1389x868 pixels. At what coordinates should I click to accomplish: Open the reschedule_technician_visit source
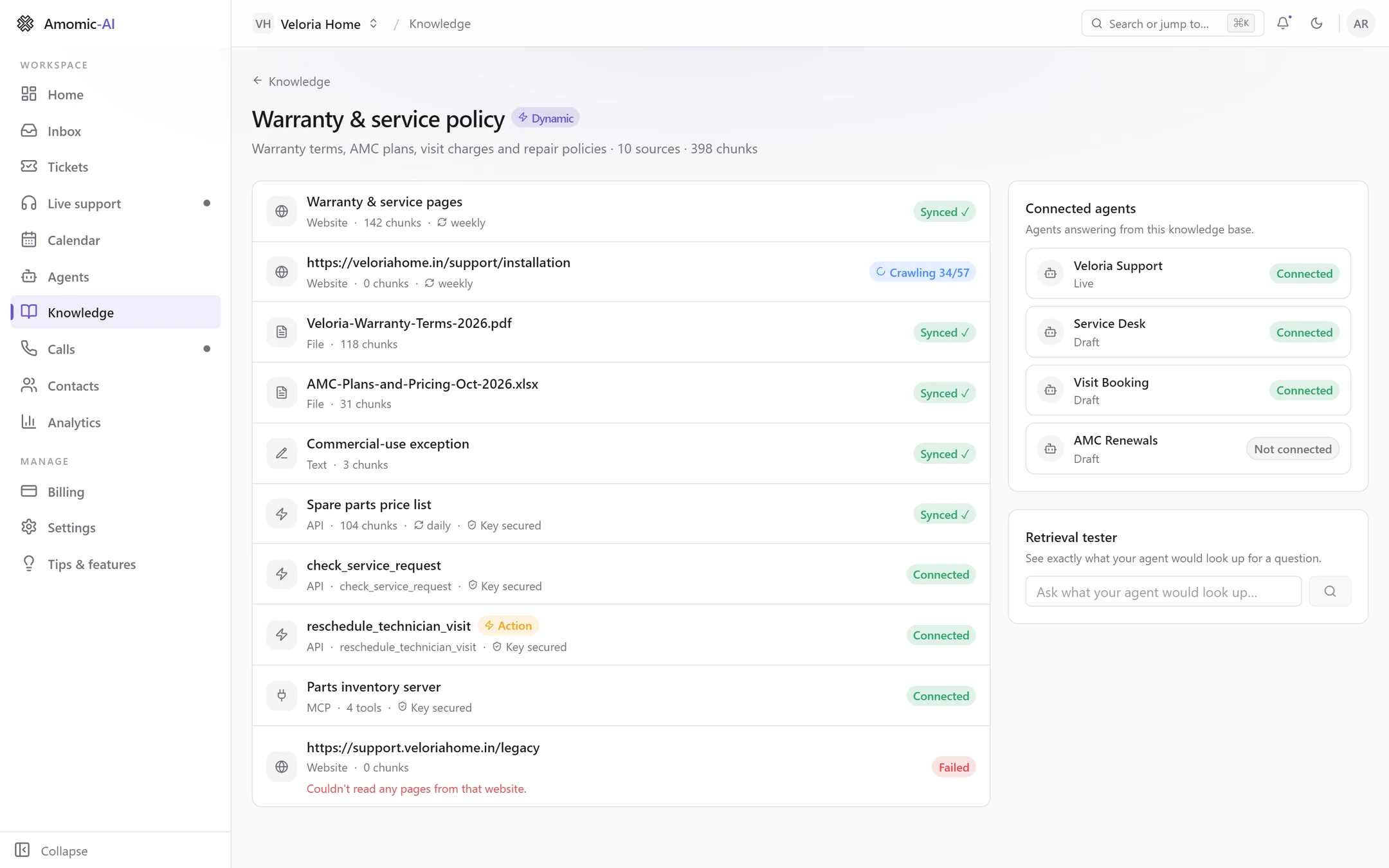tap(621, 635)
